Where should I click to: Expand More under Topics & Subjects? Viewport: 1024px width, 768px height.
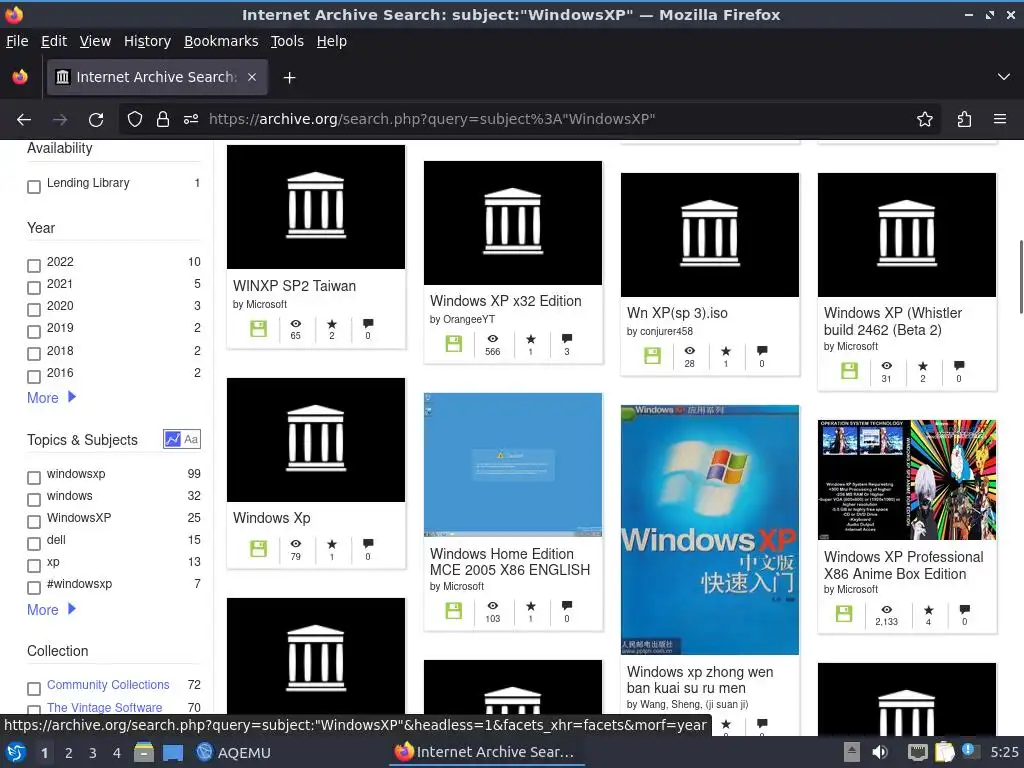[x=52, y=609]
